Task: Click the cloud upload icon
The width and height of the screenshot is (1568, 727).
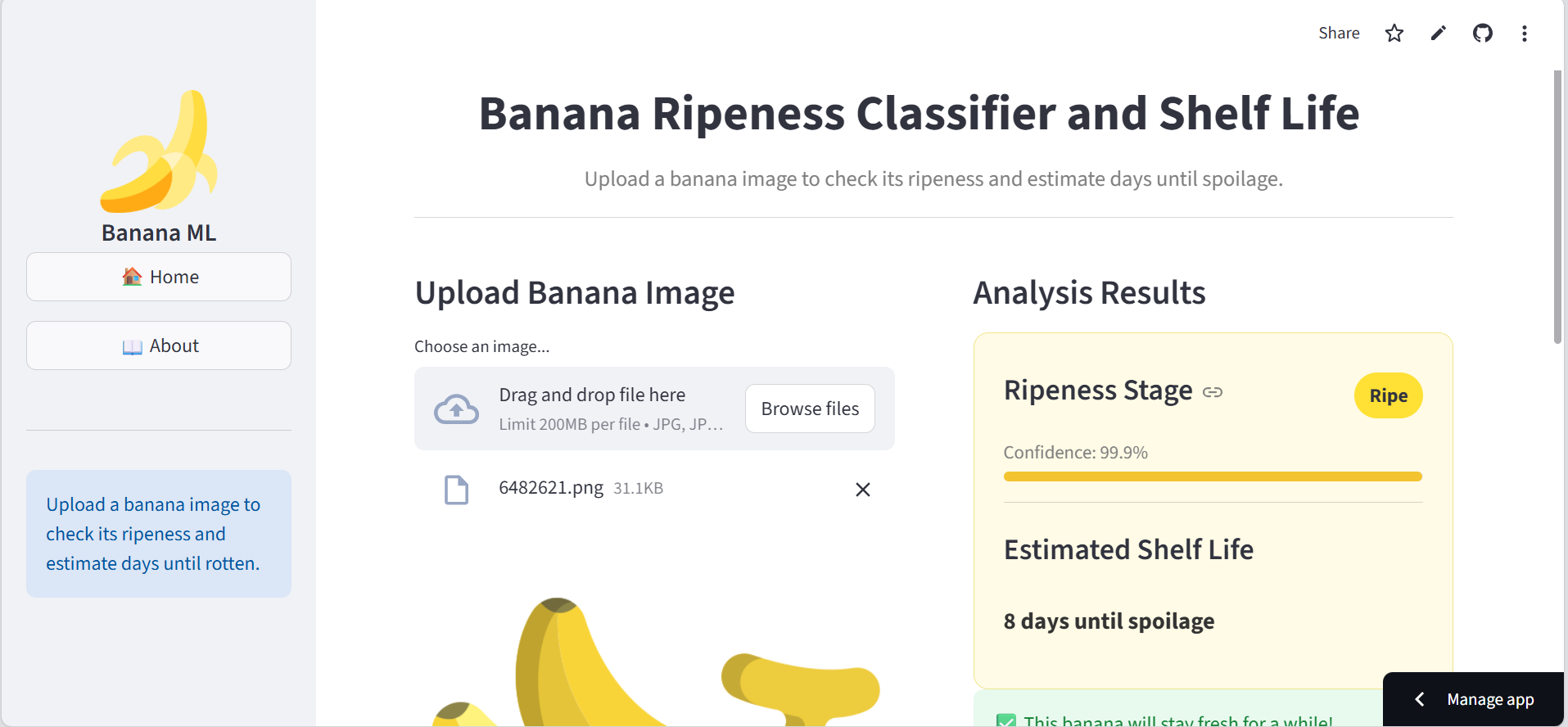Action: [x=456, y=408]
